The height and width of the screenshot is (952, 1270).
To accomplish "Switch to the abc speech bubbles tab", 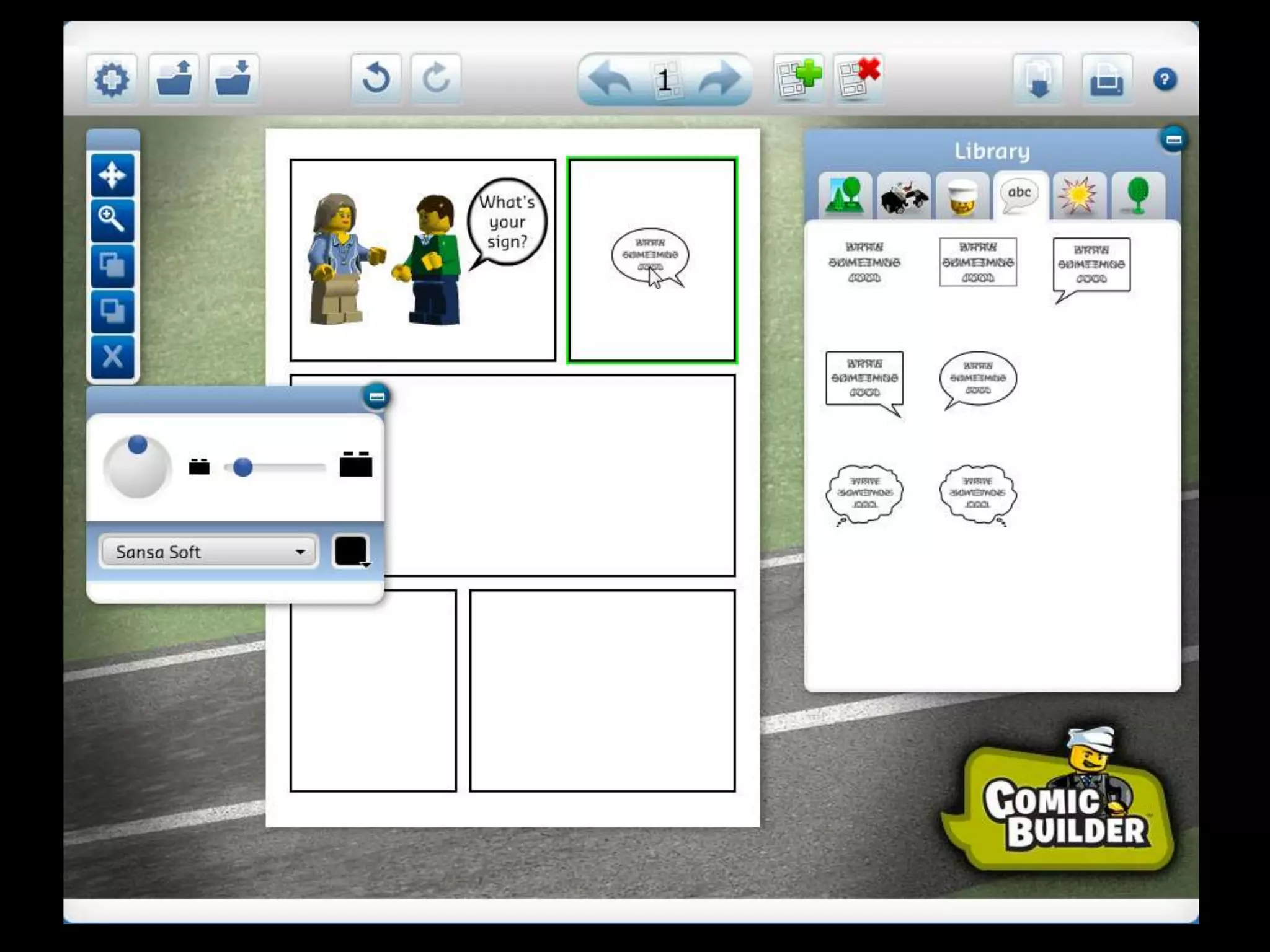I will pos(1020,195).
